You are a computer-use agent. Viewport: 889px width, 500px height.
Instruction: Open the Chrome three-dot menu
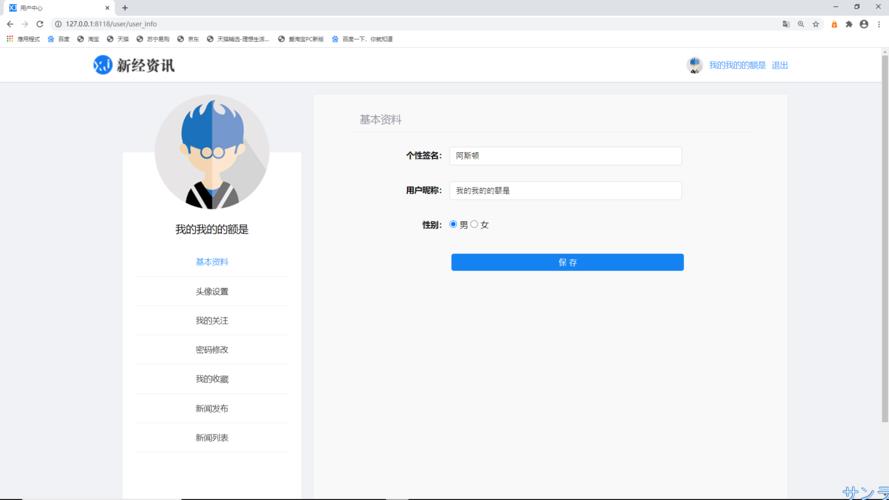879,24
